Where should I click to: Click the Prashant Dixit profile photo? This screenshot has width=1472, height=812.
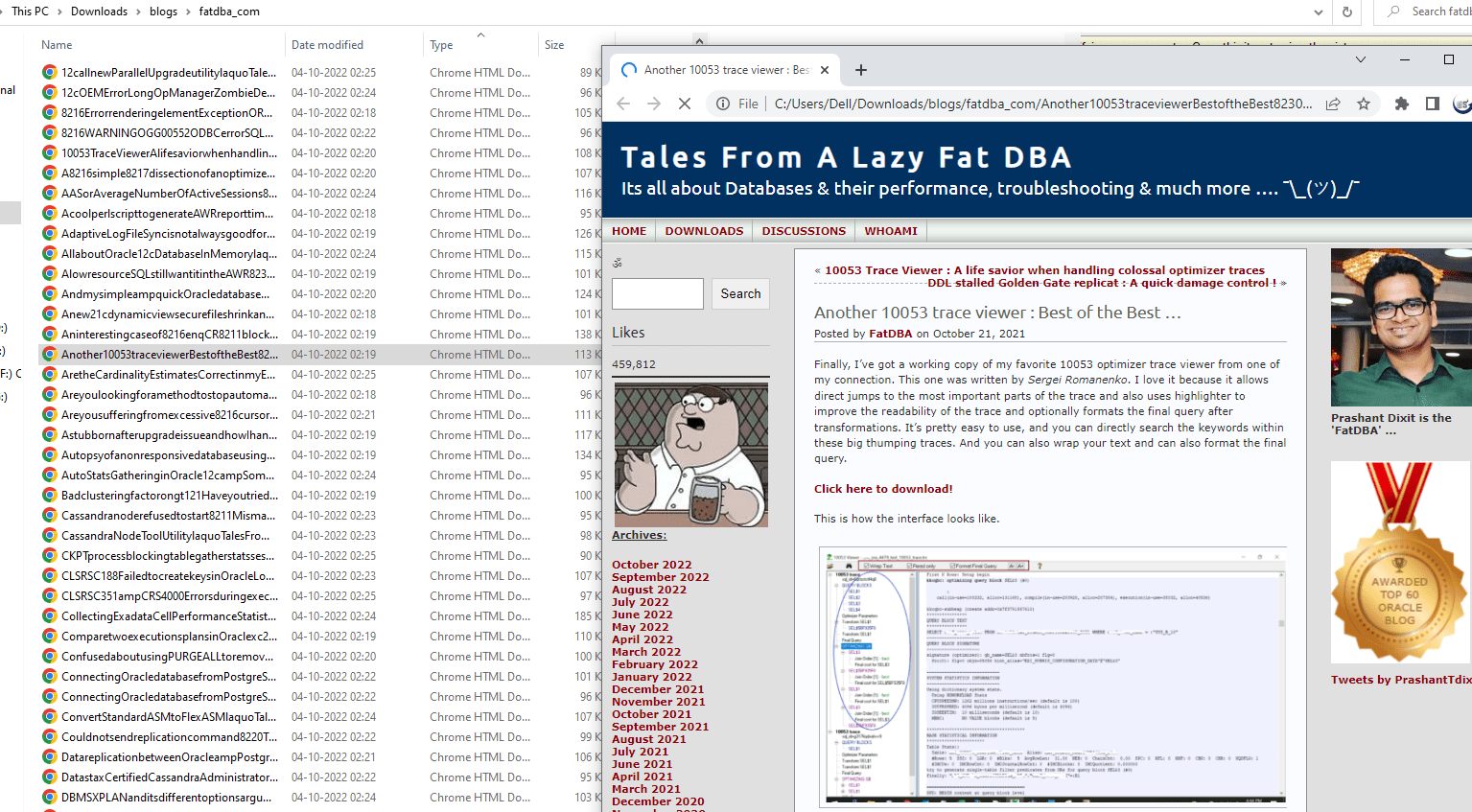coord(1401,328)
